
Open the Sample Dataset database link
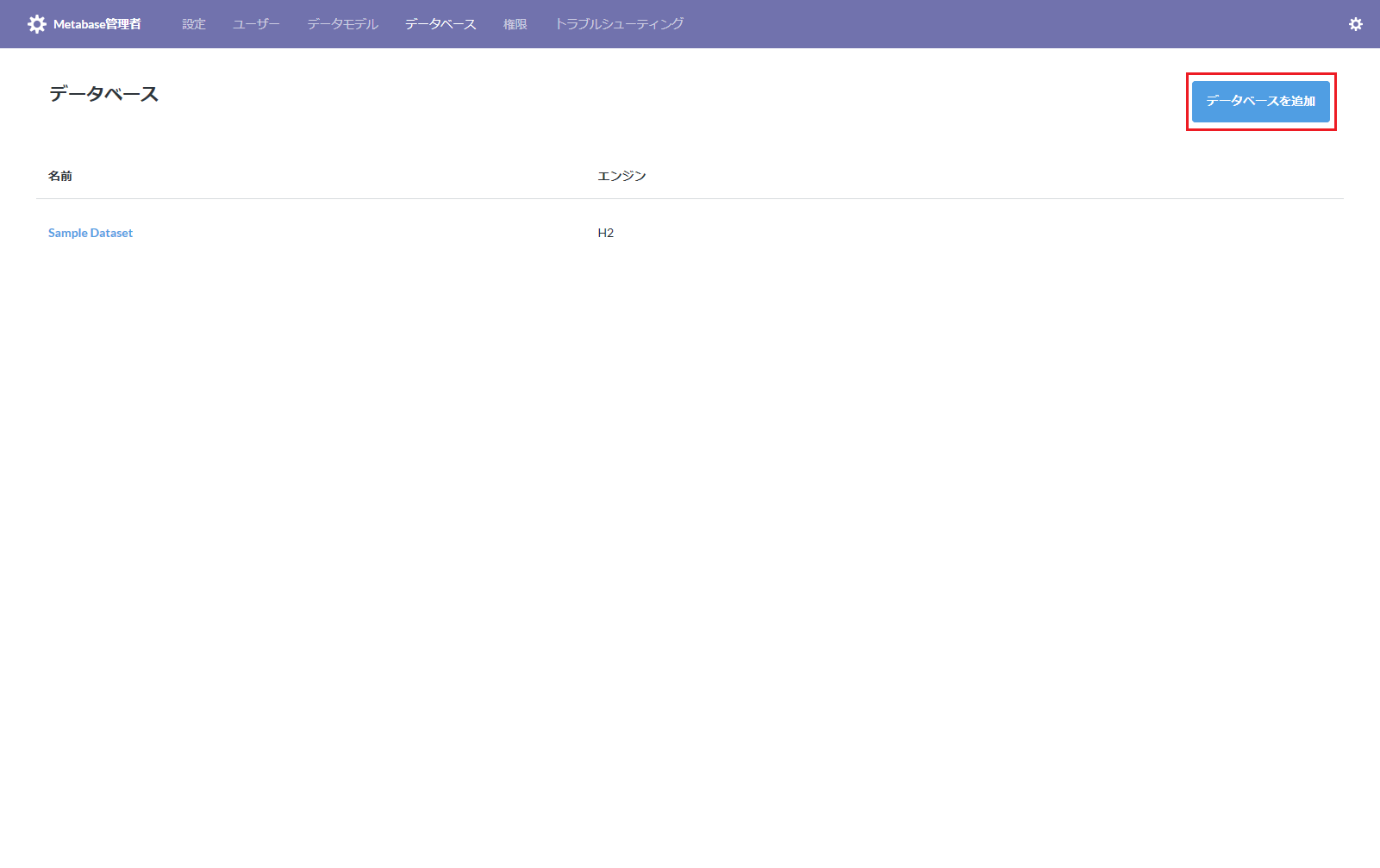click(x=90, y=232)
